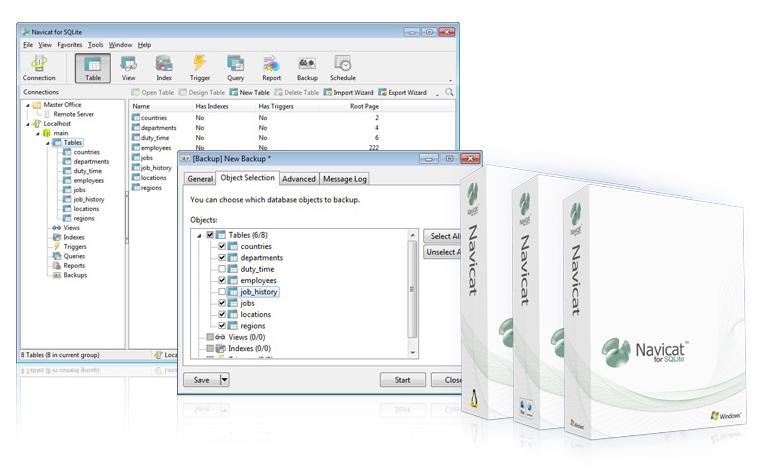Click Save in the backup dialog
Viewport: 773px width, 475px height.
(202, 379)
